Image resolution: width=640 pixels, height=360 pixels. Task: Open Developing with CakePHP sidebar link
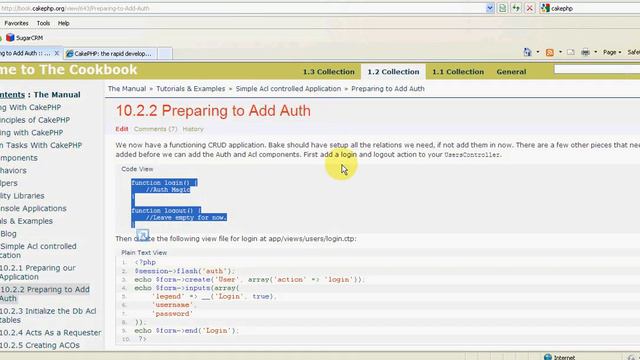point(31,133)
